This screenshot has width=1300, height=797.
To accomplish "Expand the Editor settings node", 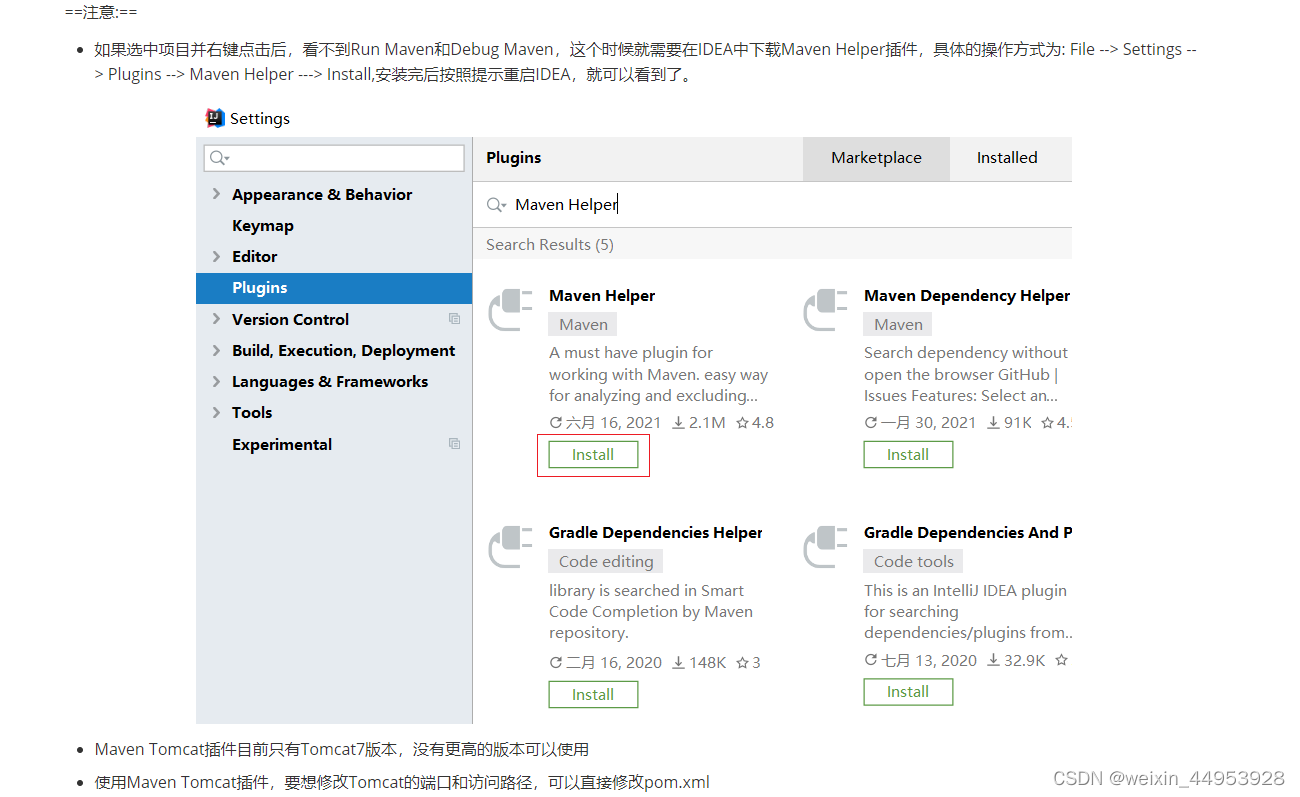I will coord(216,256).
